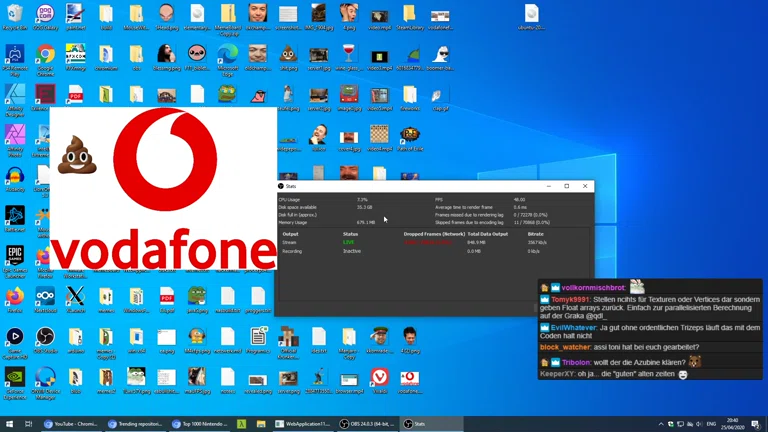This screenshot has height=432, width=768.
Task: Open the notification center in taskbar
Action: click(x=756, y=424)
